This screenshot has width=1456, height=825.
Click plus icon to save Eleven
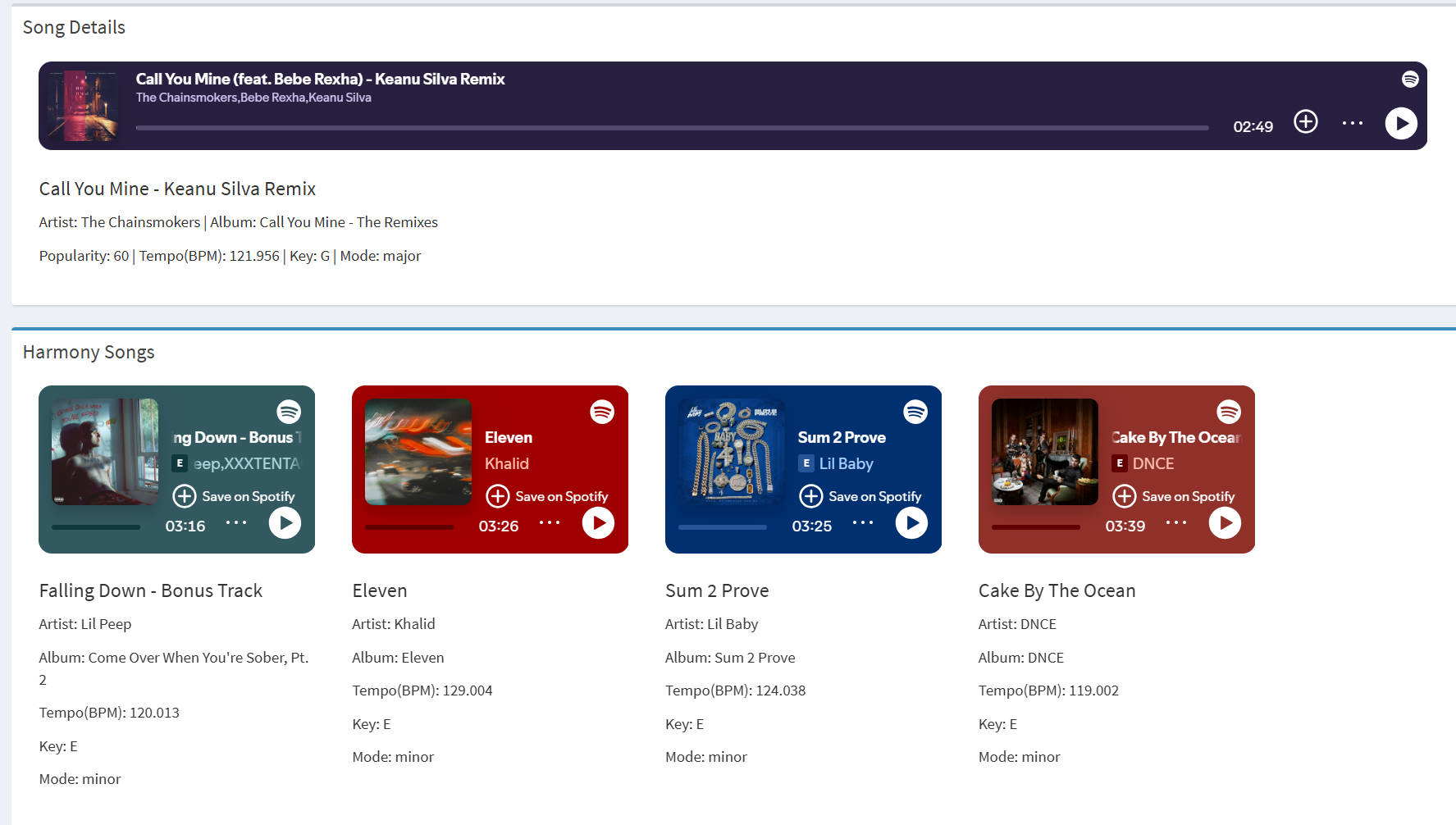tap(498, 496)
